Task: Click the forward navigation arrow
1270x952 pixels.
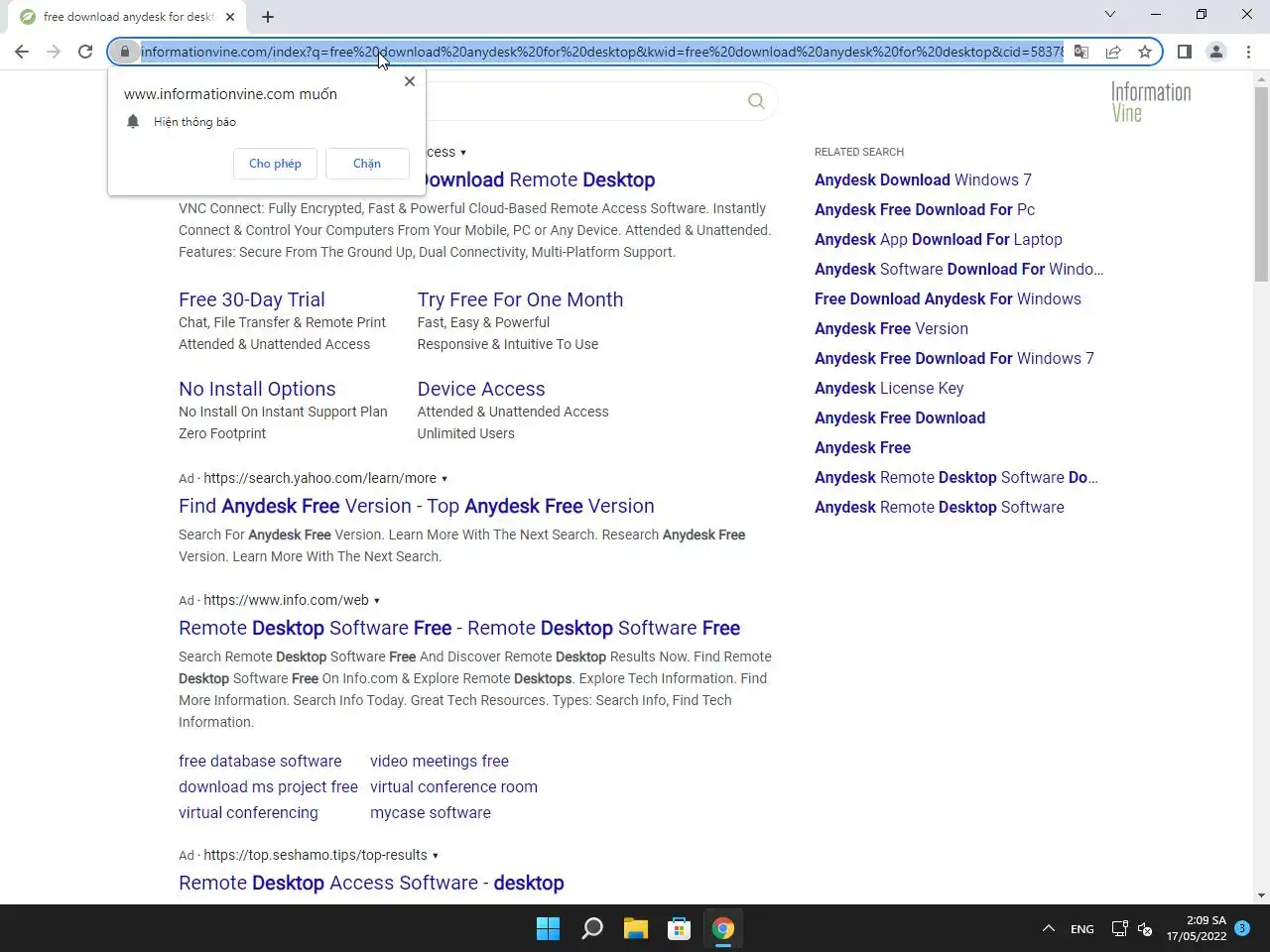Action: tap(54, 52)
